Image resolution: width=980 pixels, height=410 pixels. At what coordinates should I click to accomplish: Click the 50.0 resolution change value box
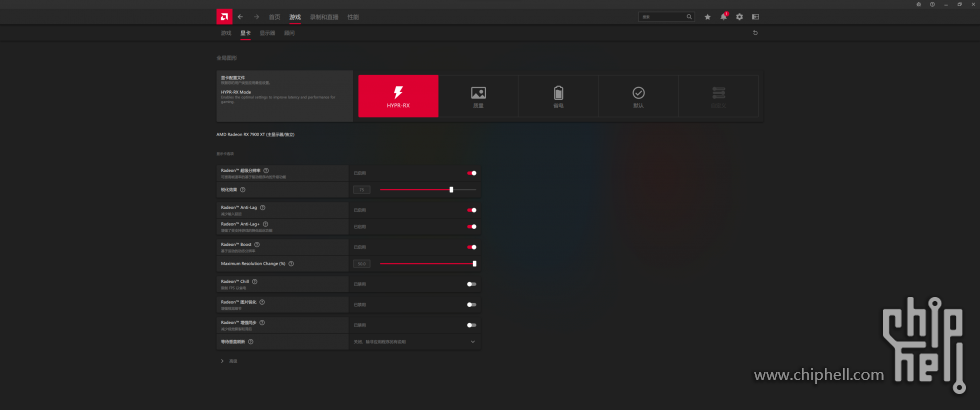[361, 264]
